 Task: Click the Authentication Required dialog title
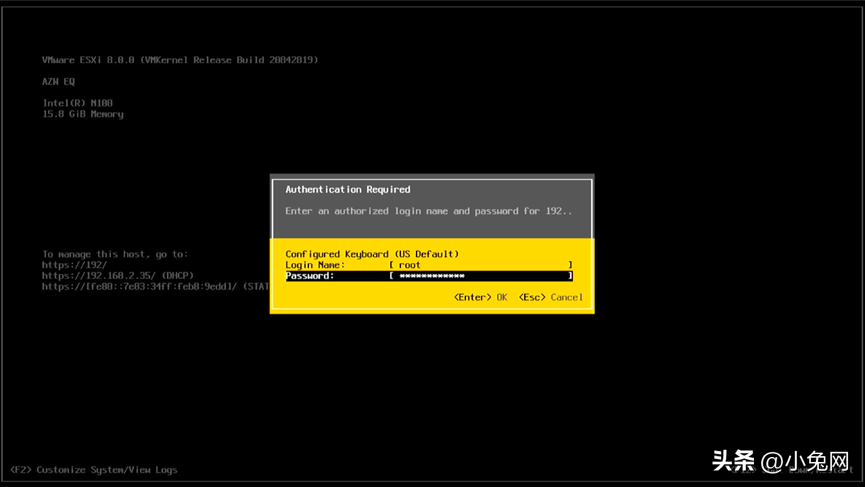point(348,189)
